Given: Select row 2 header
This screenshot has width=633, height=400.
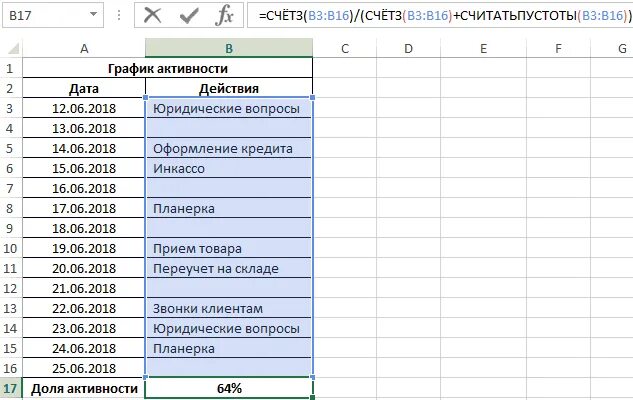Looking at the screenshot, I should [x=10, y=88].
